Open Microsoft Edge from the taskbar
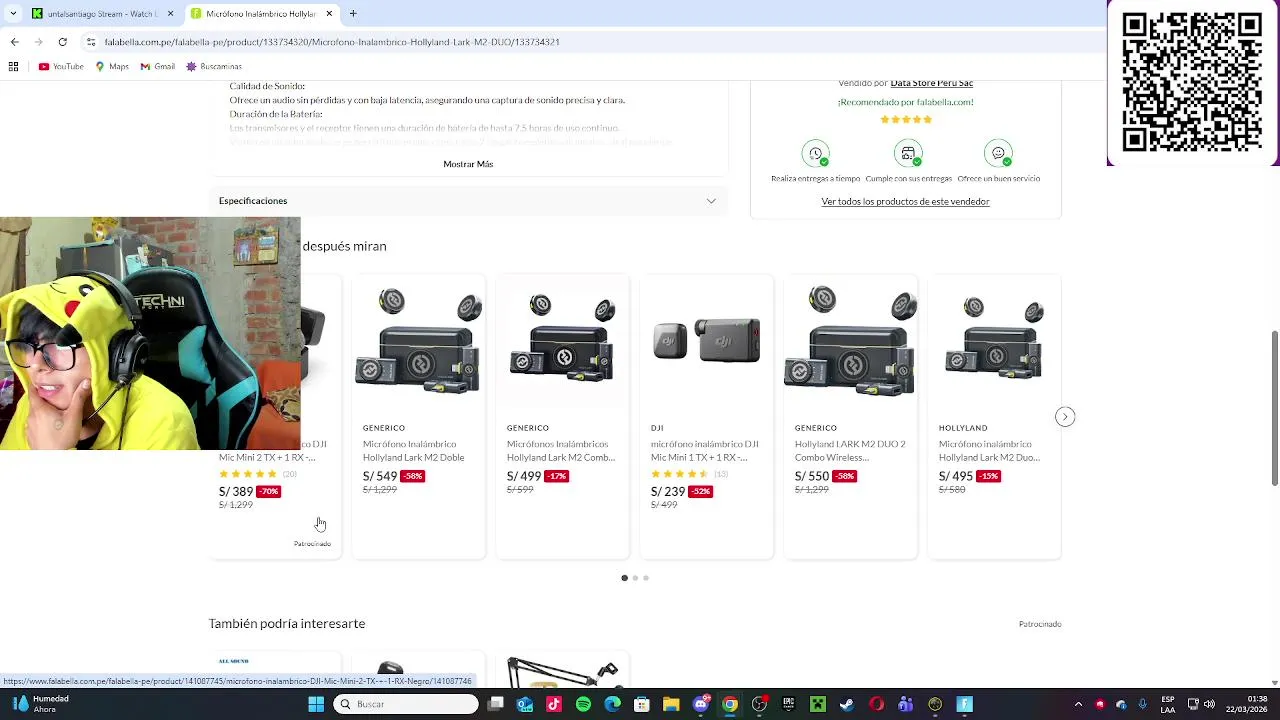Screen dimensions: 1280x720 point(613,704)
